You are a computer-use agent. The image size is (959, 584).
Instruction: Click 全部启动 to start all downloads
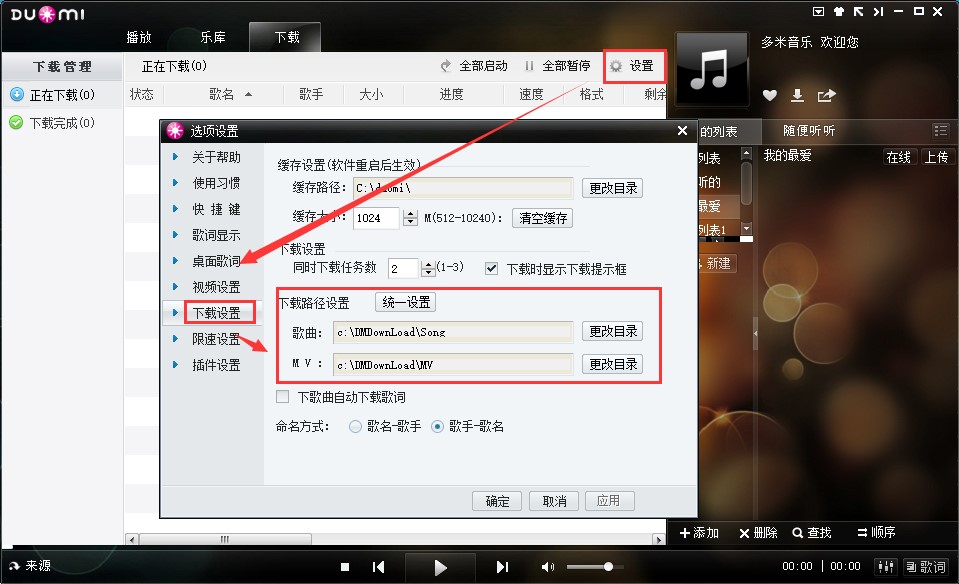coord(474,66)
